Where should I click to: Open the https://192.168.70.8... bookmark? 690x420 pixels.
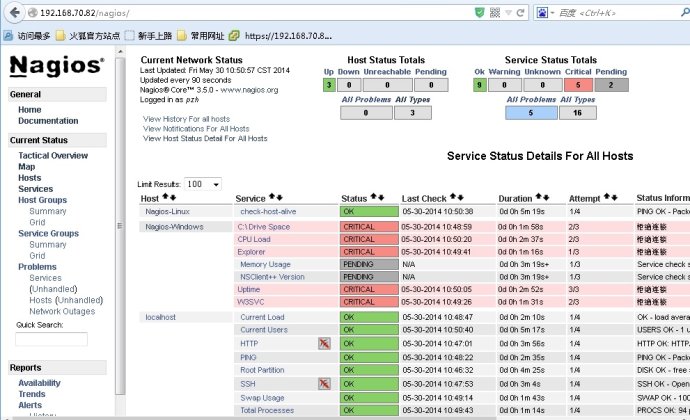[x=281, y=36]
